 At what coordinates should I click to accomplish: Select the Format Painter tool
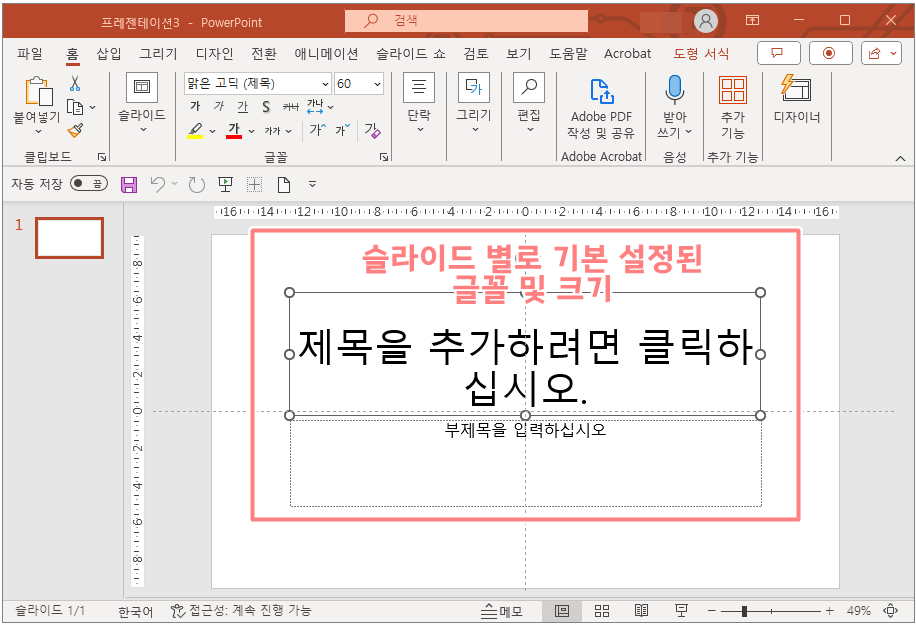pyautogui.click(x=73, y=129)
